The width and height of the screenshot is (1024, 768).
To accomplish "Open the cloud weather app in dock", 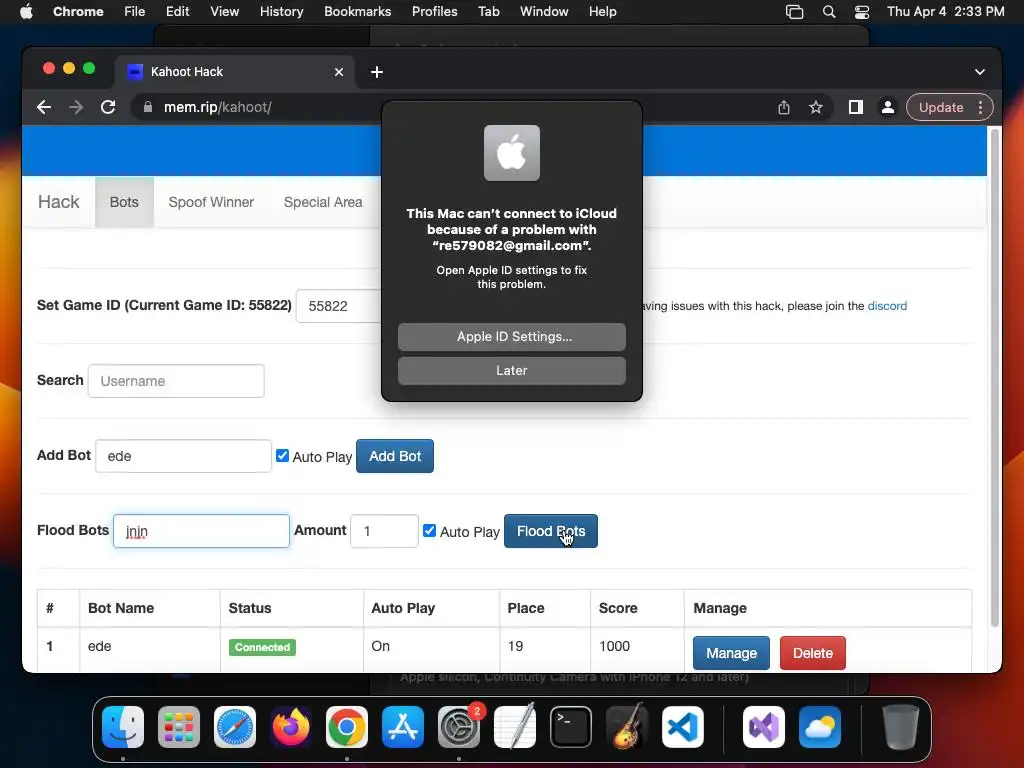I will 820,727.
